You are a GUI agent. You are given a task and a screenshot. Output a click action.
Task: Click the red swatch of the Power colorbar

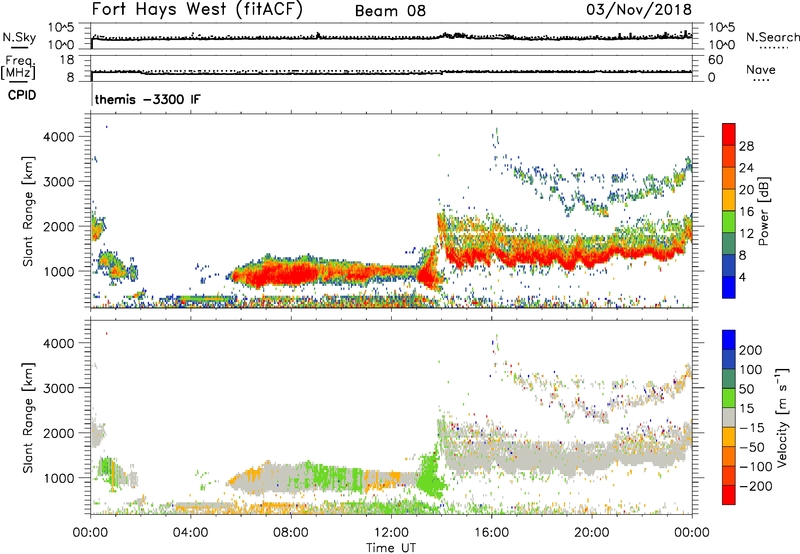729,134
